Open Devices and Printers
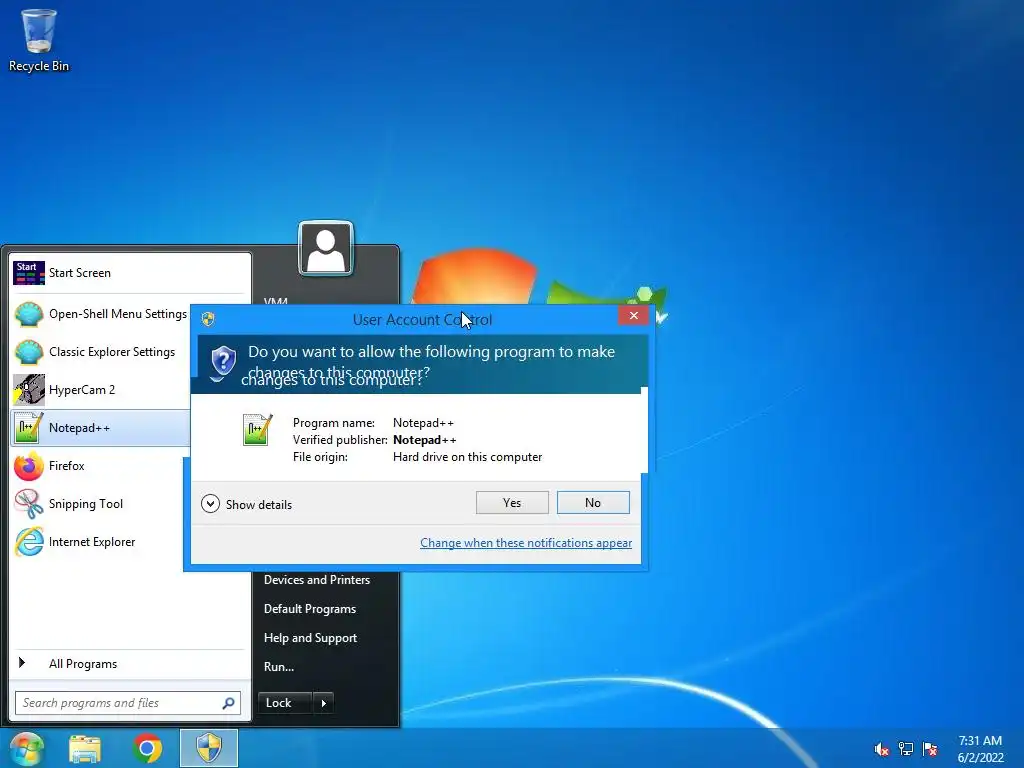The image size is (1024, 768). [x=317, y=580]
